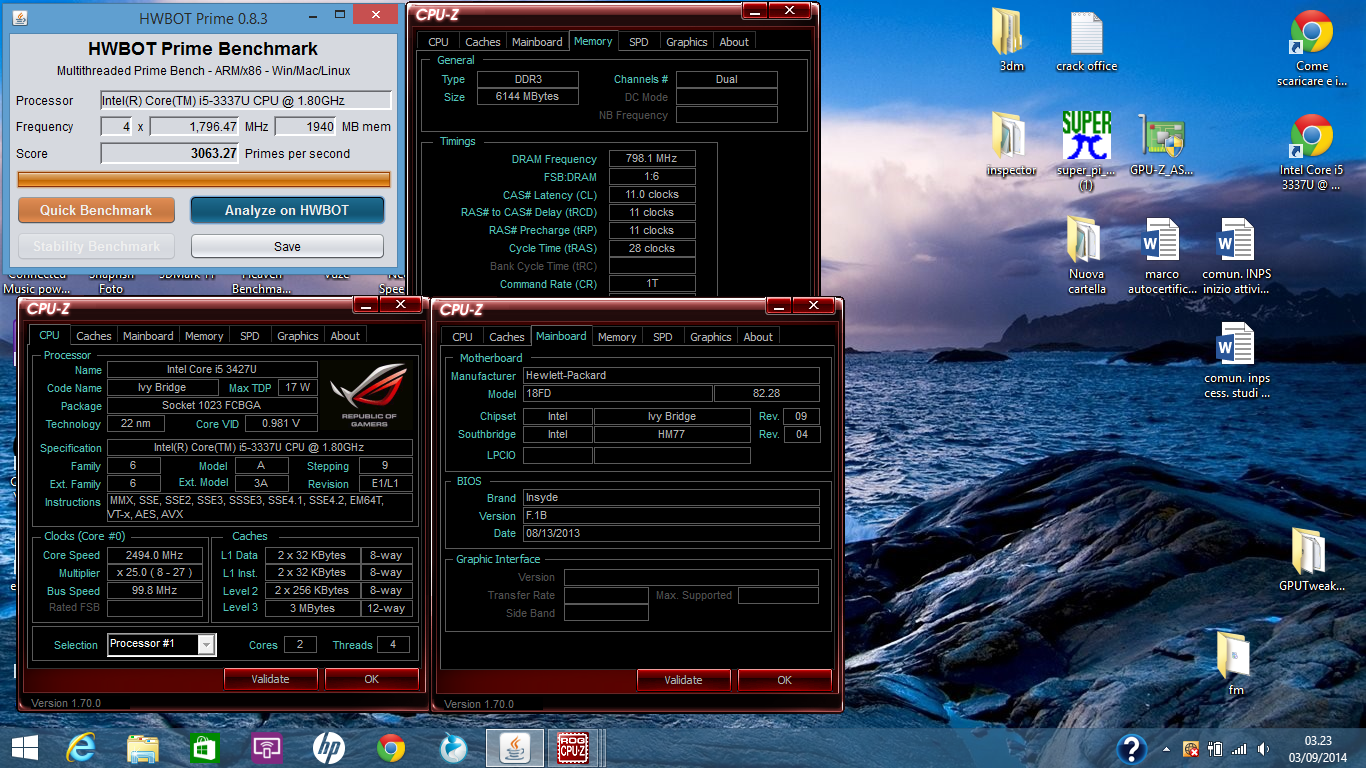
Task: Click Analyze on HWBOT button
Action: click(x=287, y=210)
